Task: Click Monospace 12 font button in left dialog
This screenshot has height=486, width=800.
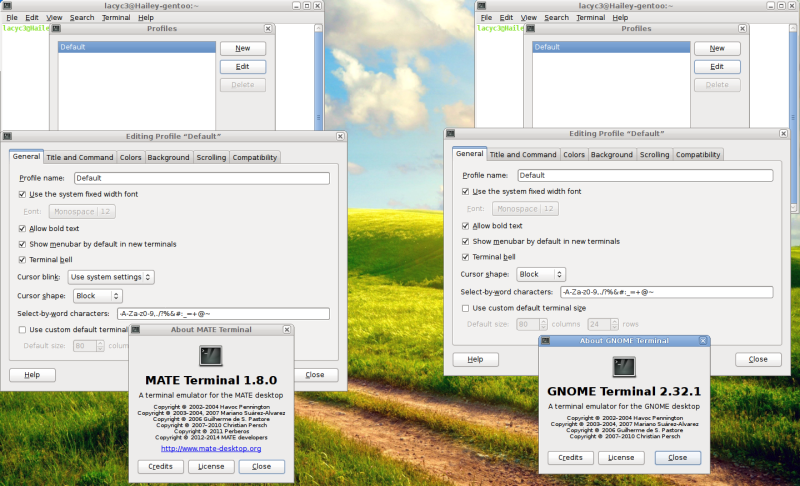Action: [82, 212]
